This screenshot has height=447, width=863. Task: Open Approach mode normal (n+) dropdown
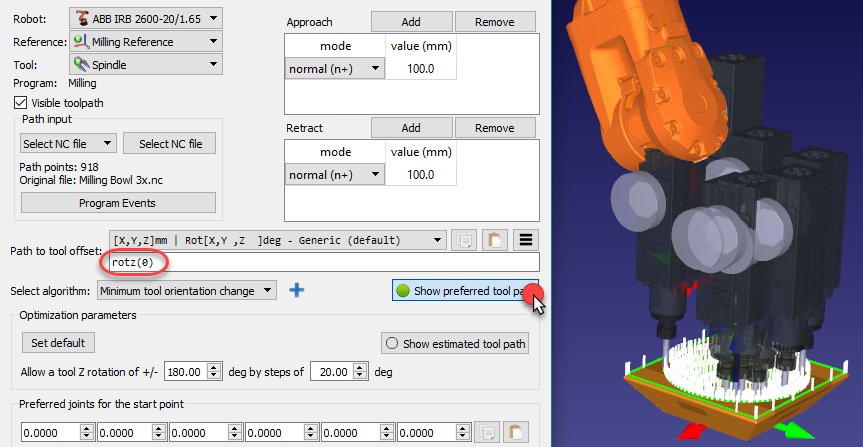335,68
